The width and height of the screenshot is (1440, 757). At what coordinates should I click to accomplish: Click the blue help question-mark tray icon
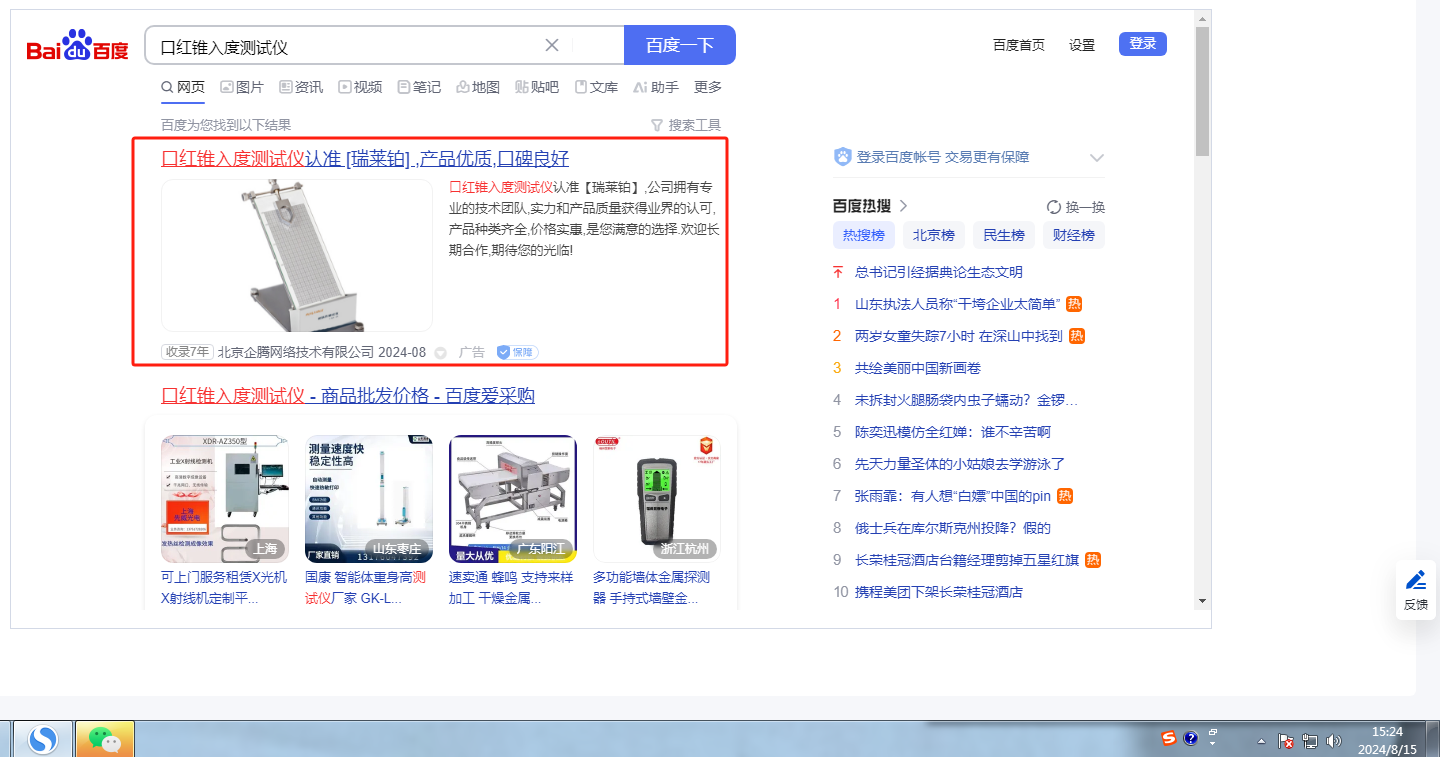coord(1191,738)
